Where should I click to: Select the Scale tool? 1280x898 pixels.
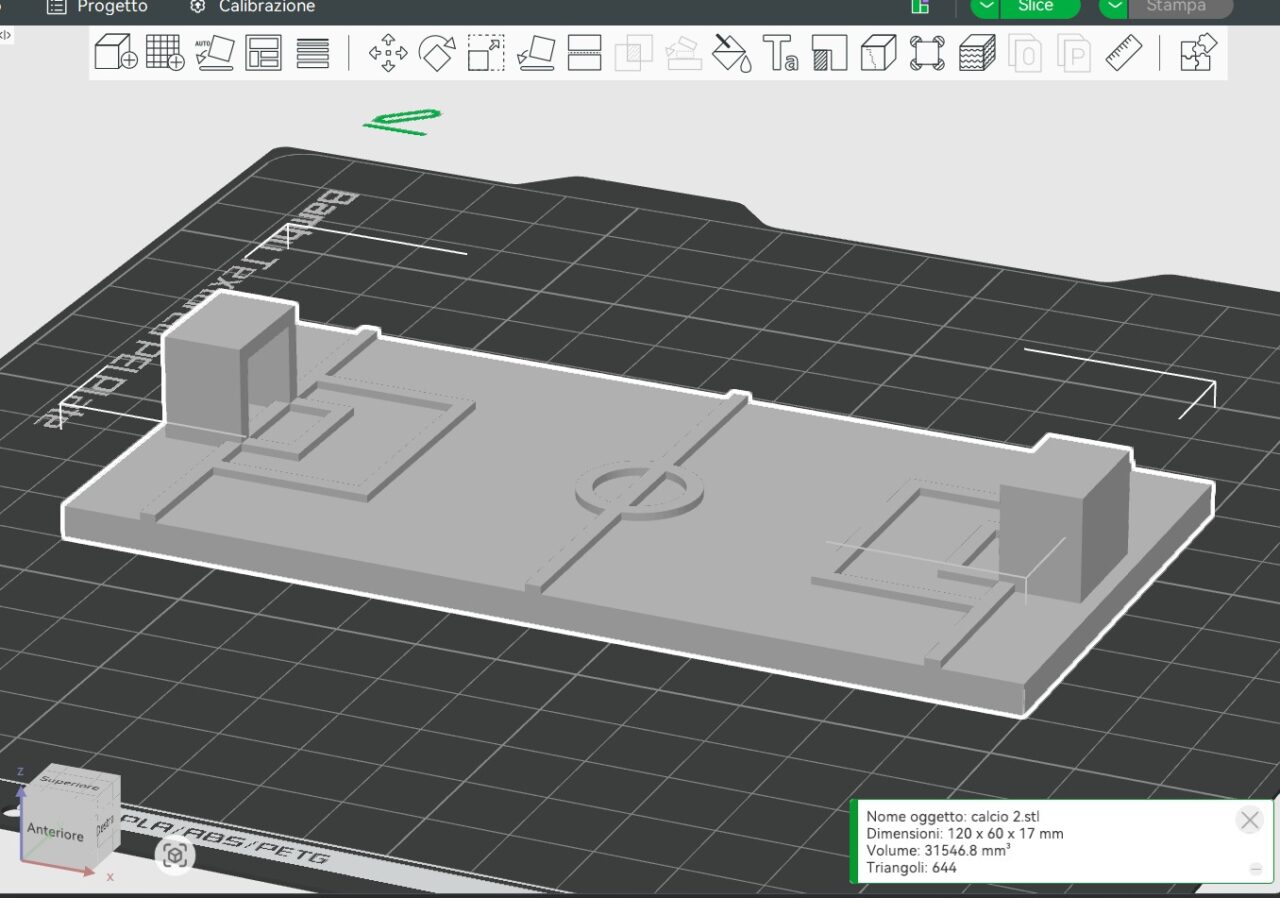pos(486,52)
